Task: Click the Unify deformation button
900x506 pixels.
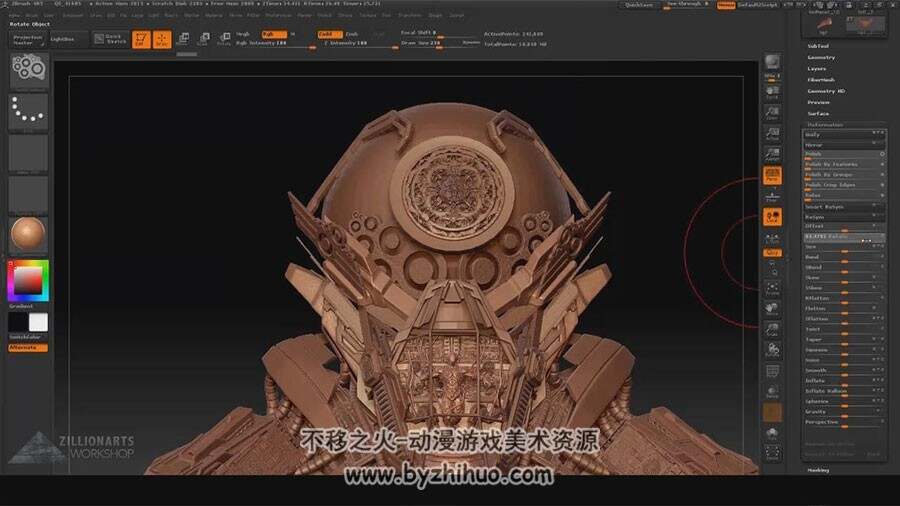Action: (844, 135)
